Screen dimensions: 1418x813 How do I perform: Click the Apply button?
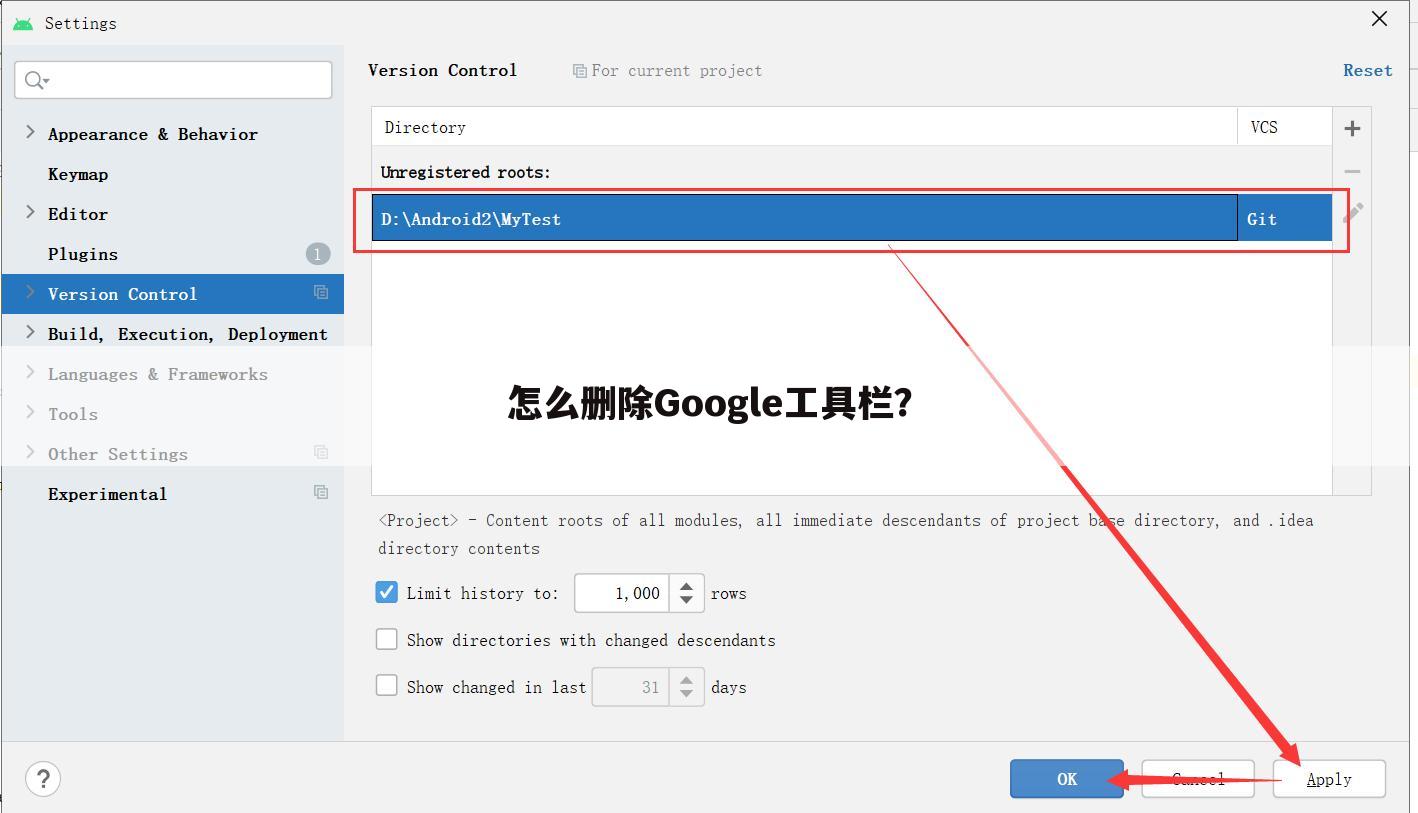[x=1329, y=779]
